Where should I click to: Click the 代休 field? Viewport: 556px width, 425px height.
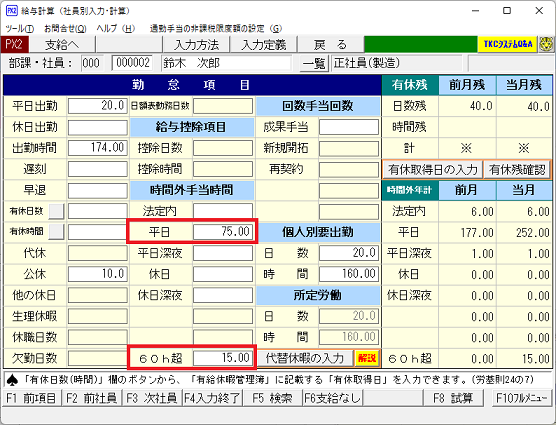(x=98, y=253)
